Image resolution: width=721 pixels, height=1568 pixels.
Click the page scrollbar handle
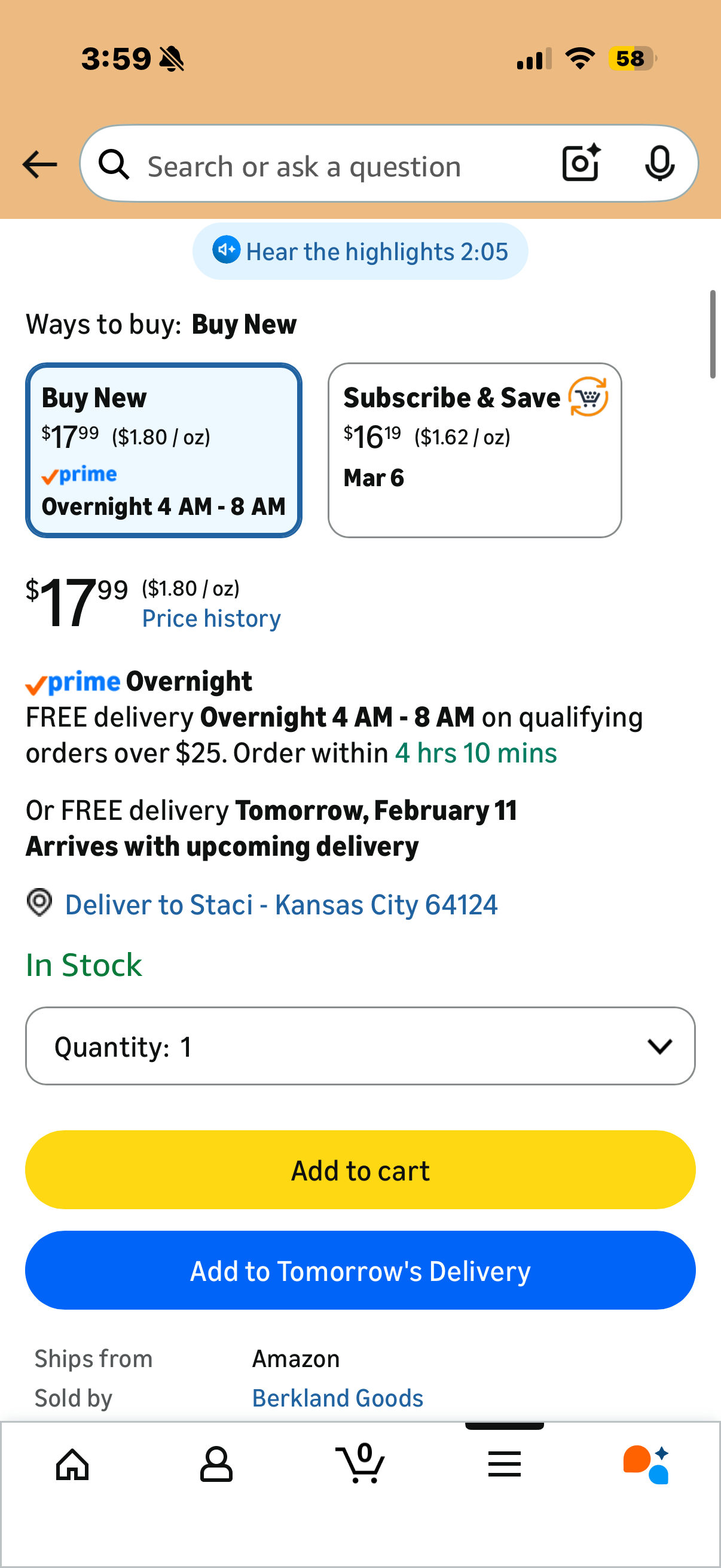point(713,335)
